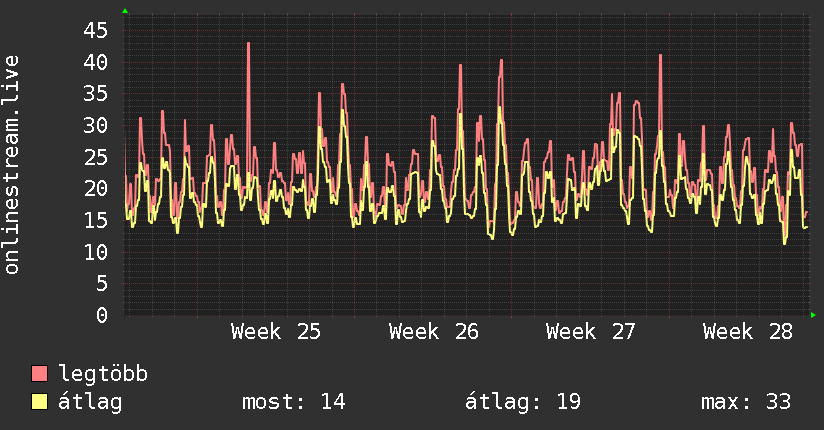Click the átlag legend label

tap(90, 402)
